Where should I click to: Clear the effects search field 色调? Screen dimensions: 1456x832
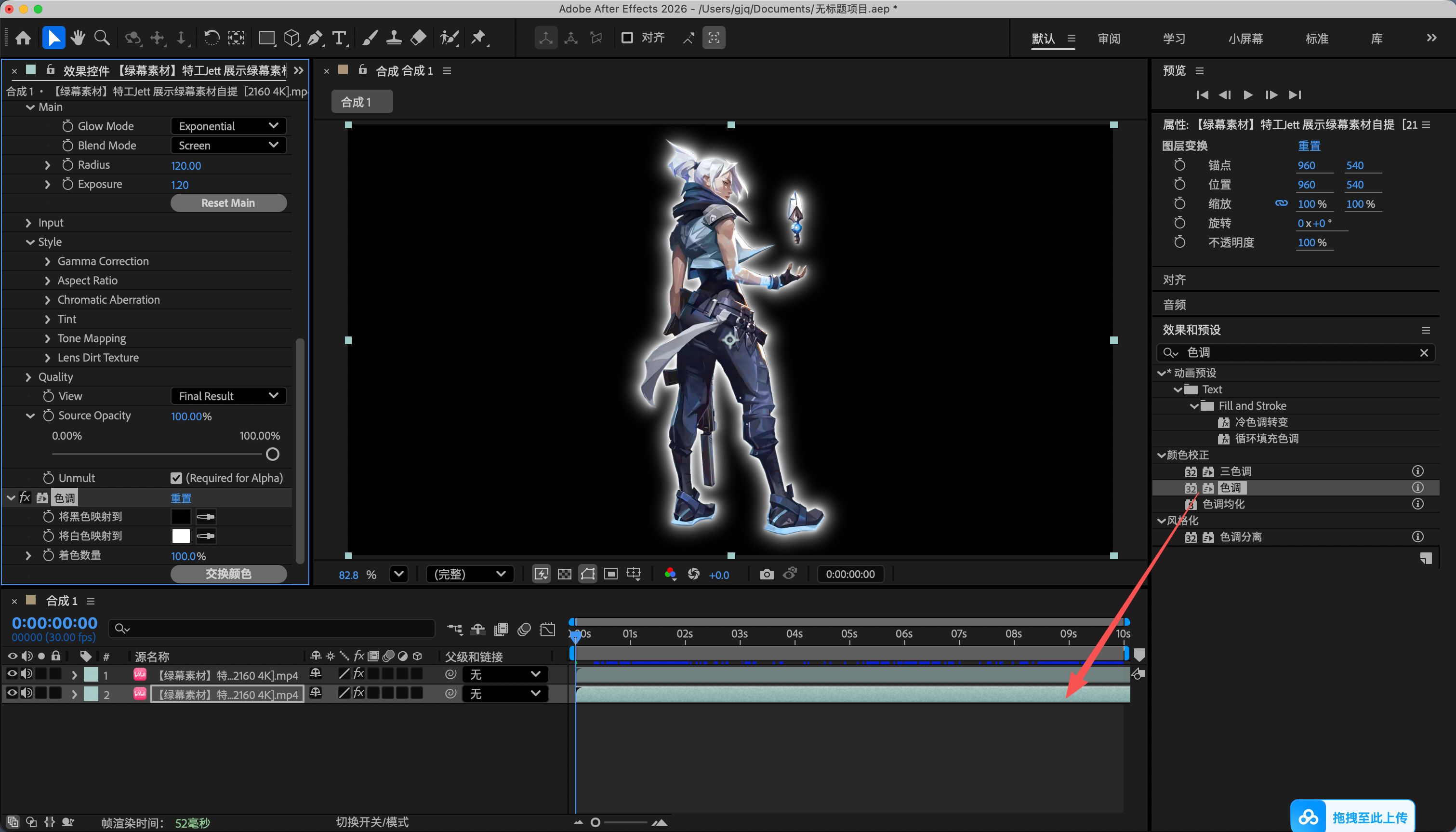tap(1423, 352)
